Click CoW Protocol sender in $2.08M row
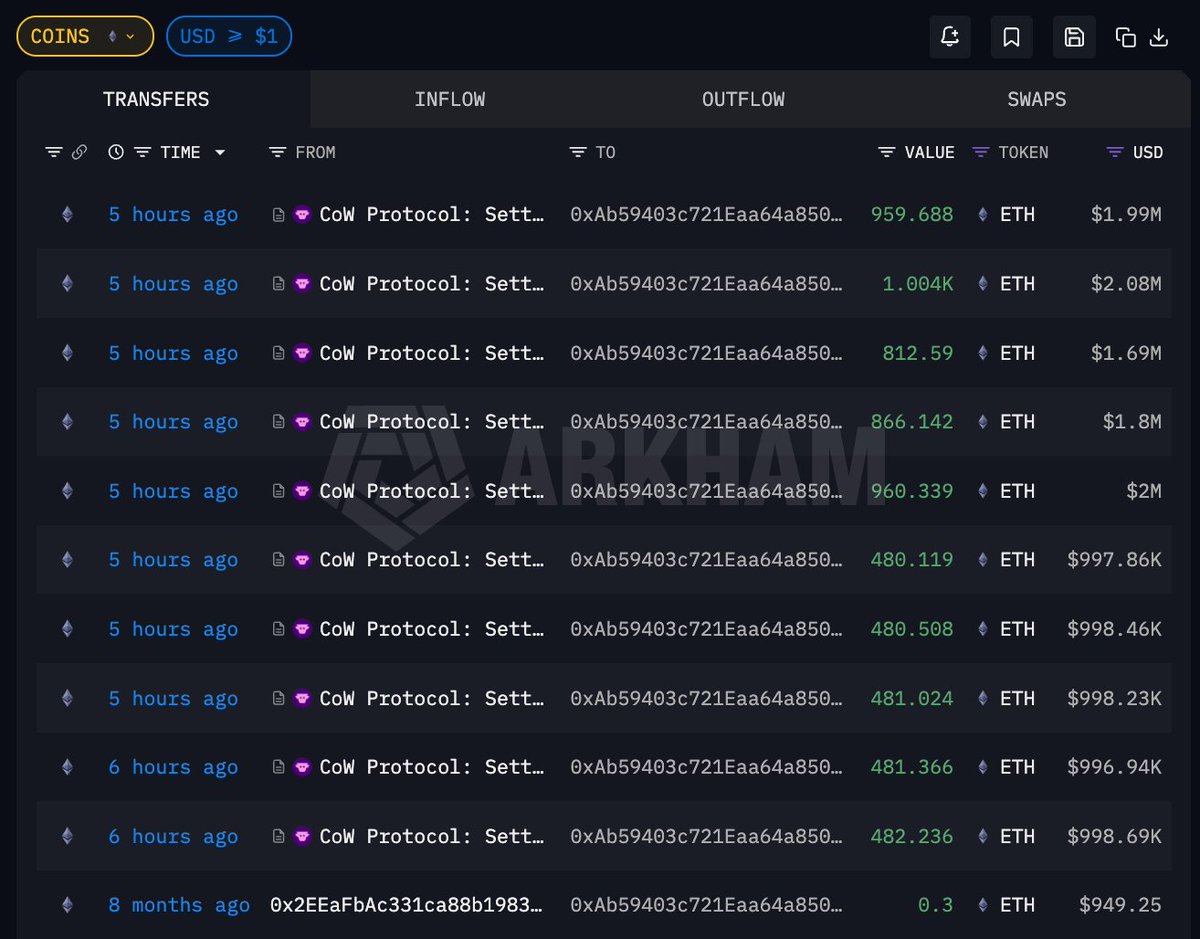This screenshot has width=1200, height=939. (433, 283)
